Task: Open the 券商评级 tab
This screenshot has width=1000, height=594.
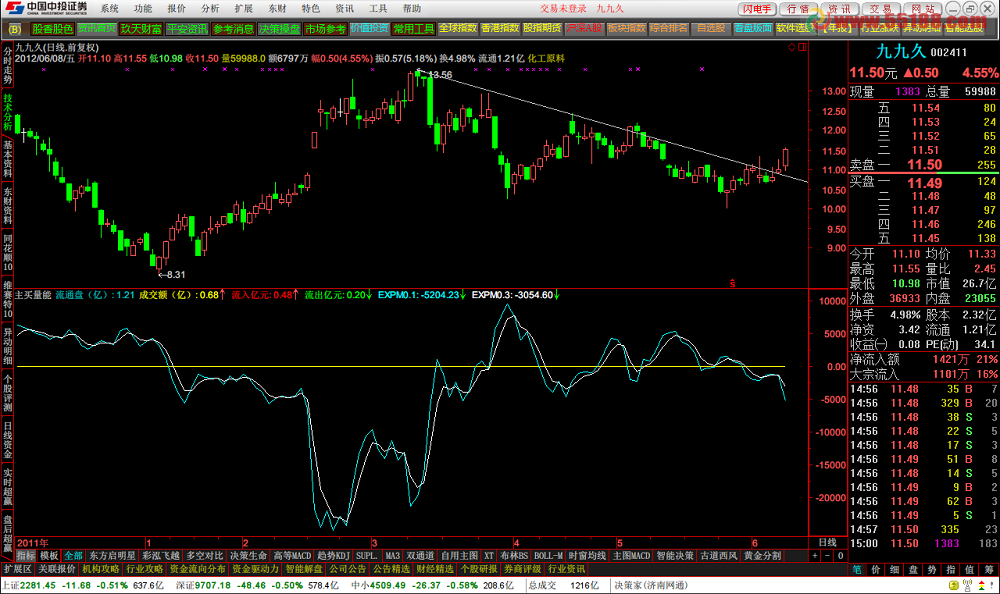Action: 522,568
